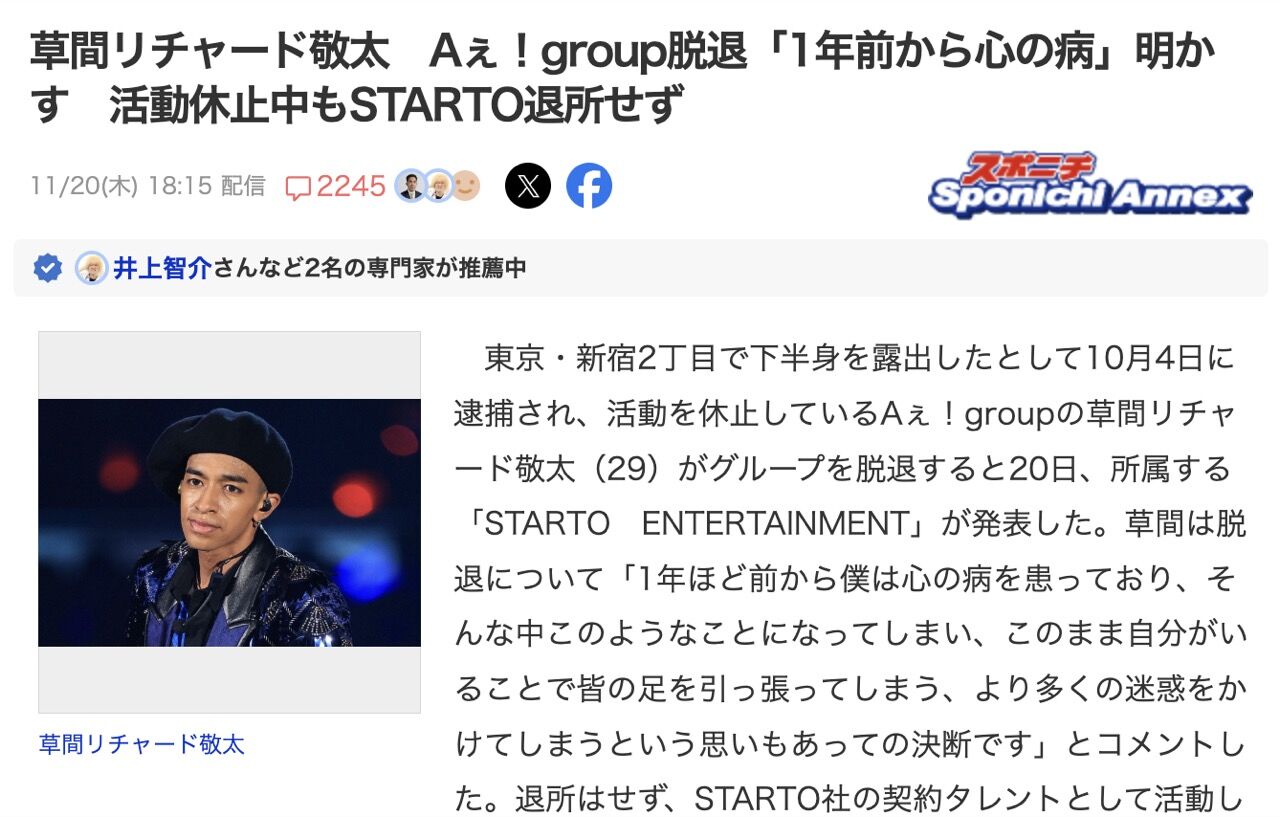Click the 11/20(木) 18:15 配信 timestamp
This screenshot has width=1280, height=817.
(148, 187)
